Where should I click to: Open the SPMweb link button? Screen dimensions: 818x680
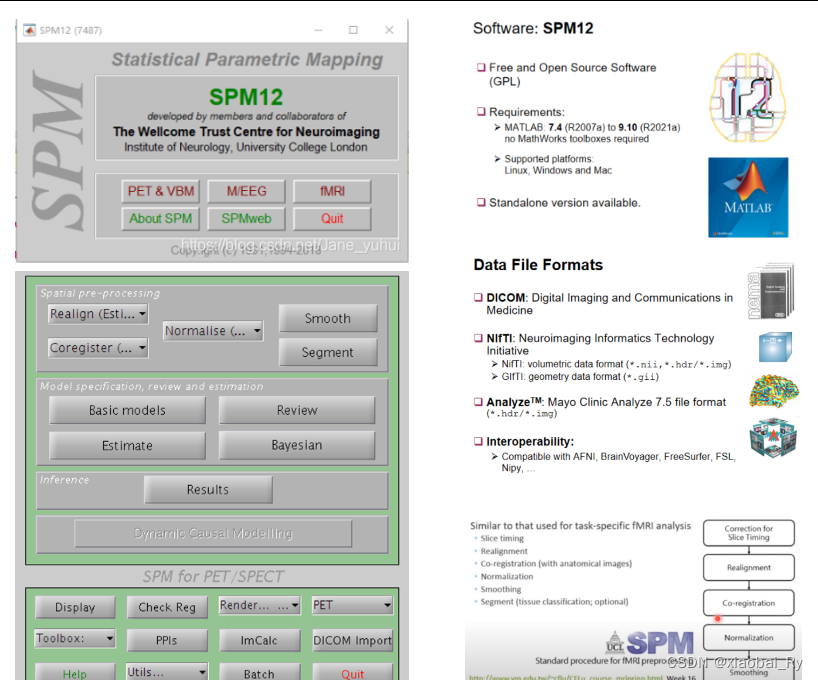point(246,219)
